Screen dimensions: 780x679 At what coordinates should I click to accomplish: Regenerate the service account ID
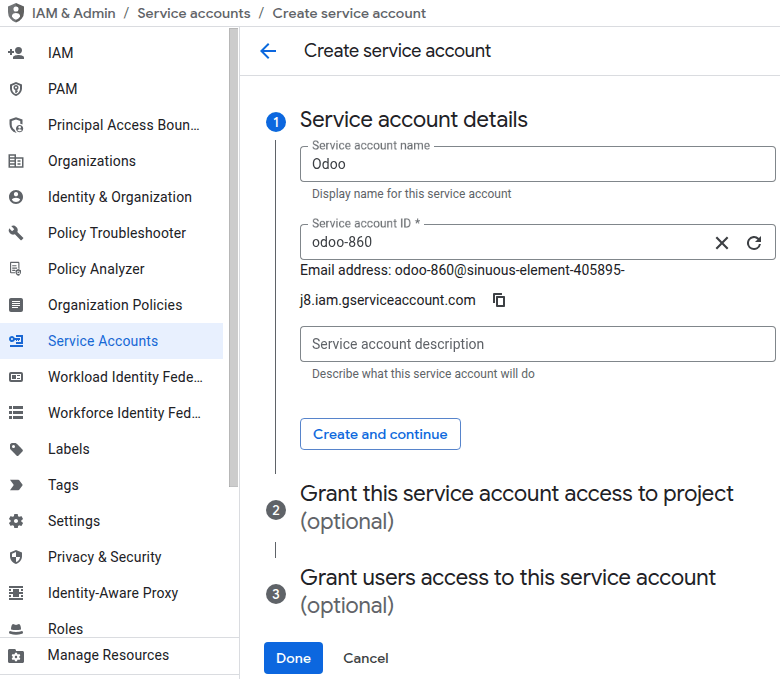point(755,243)
